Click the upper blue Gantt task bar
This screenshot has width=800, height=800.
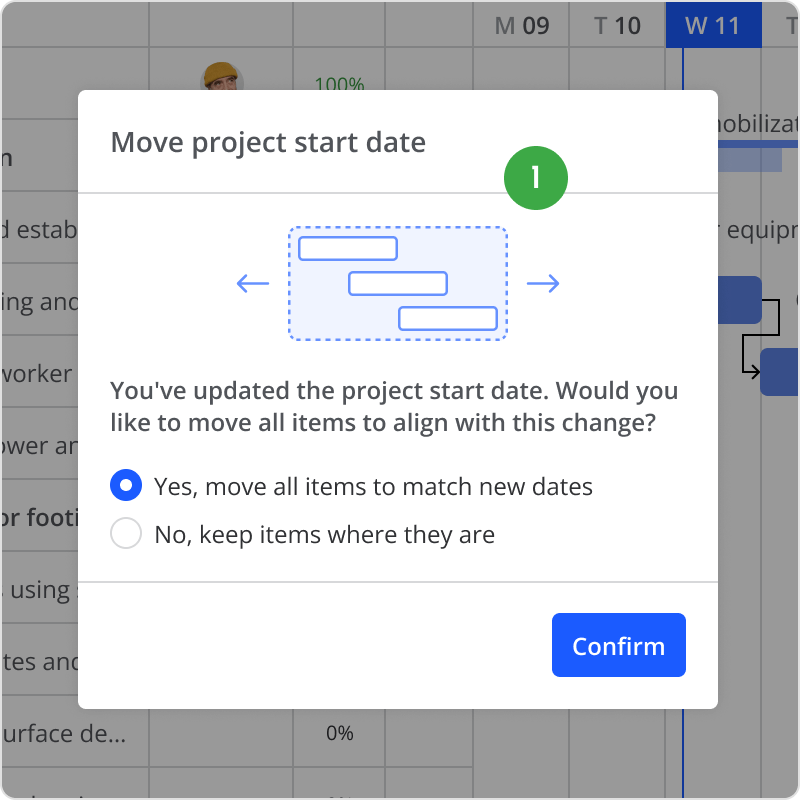[740, 300]
